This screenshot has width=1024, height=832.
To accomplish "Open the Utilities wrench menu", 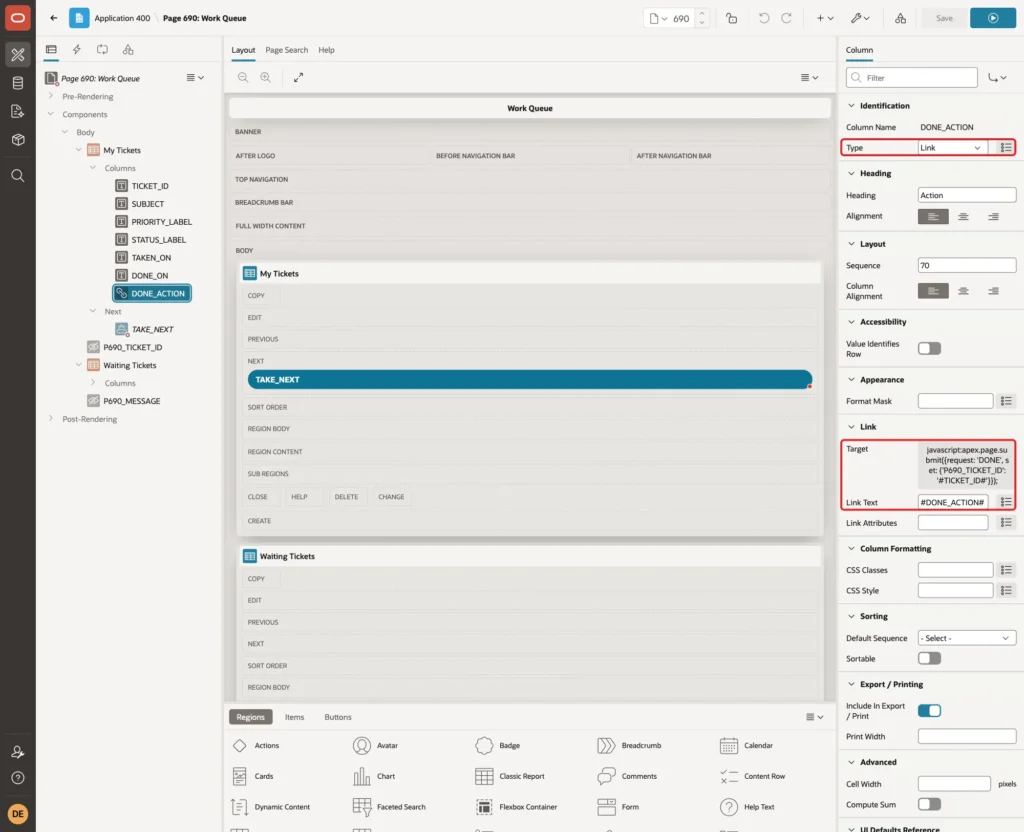I will 859,18.
